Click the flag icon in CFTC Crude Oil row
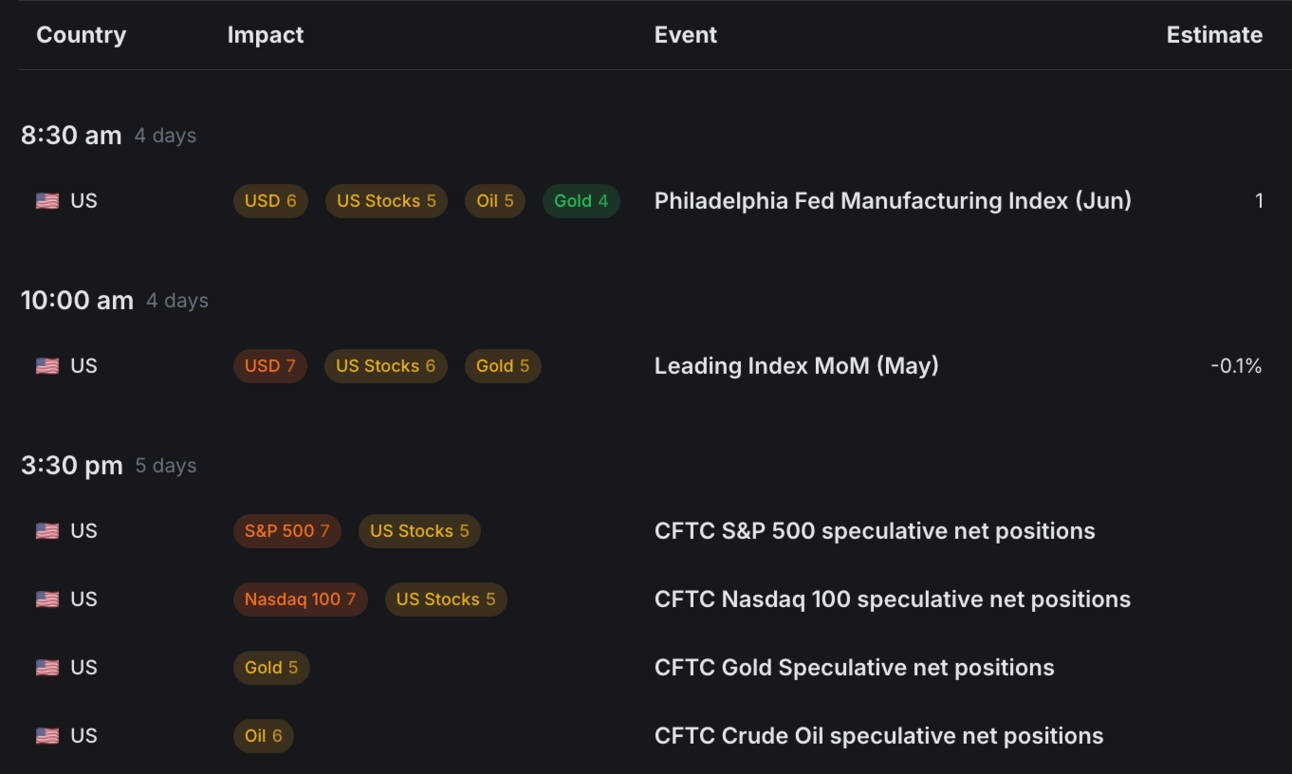The image size is (1292, 774). click(x=47, y=736)
